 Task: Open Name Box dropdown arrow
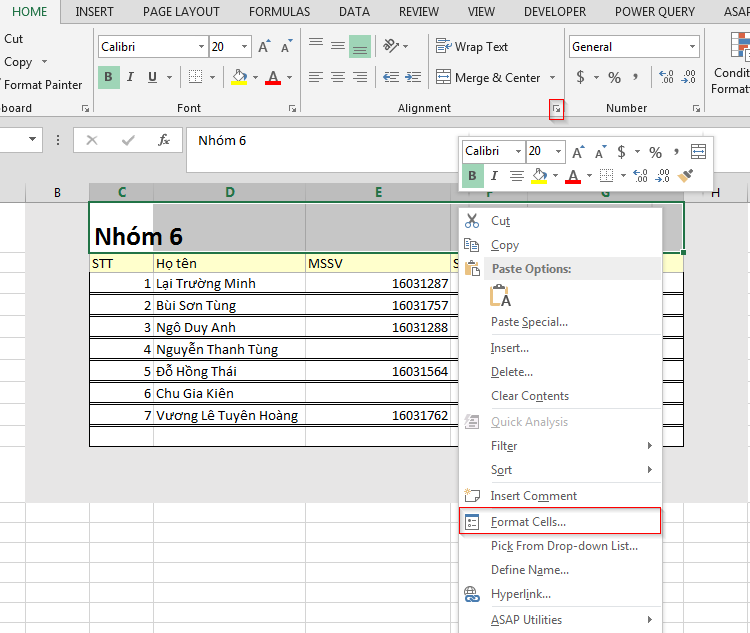coord(33,139)
